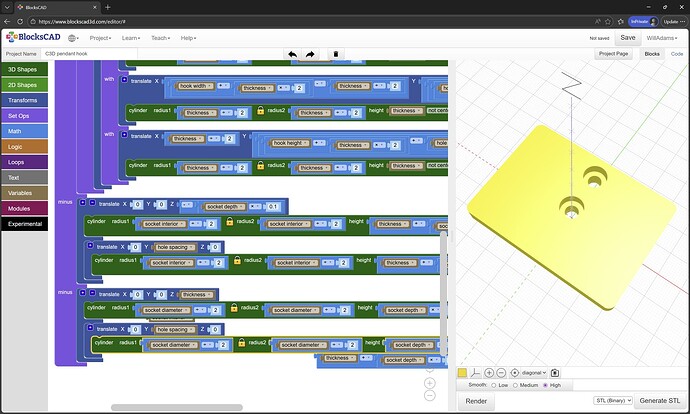Click the undo arrow in the toolbar

point(292,54)
